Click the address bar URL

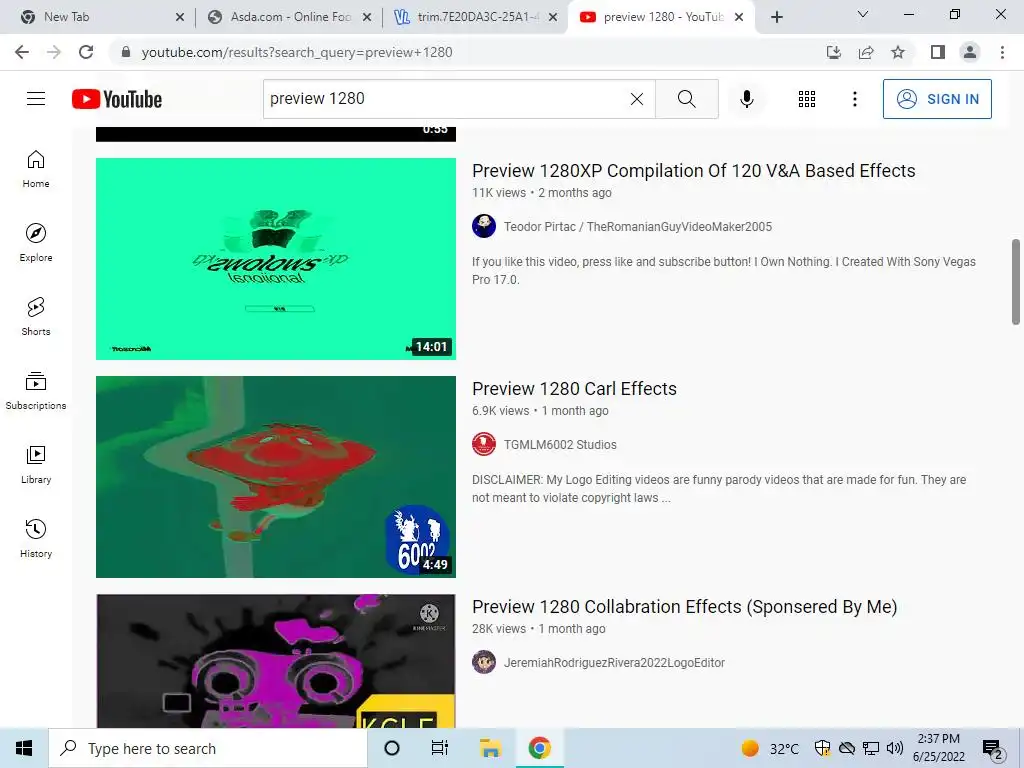[x=297, y=52]
